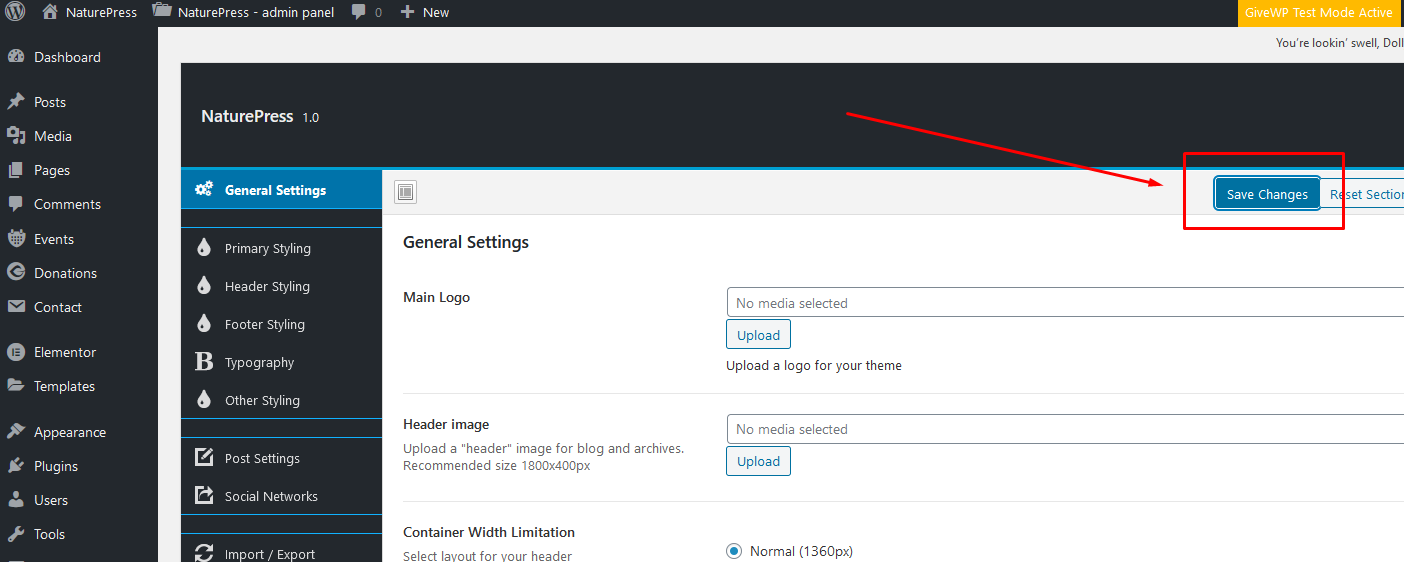Click the WordPress logo icon
1404x562 pixels.
click(x=16, y=12)
